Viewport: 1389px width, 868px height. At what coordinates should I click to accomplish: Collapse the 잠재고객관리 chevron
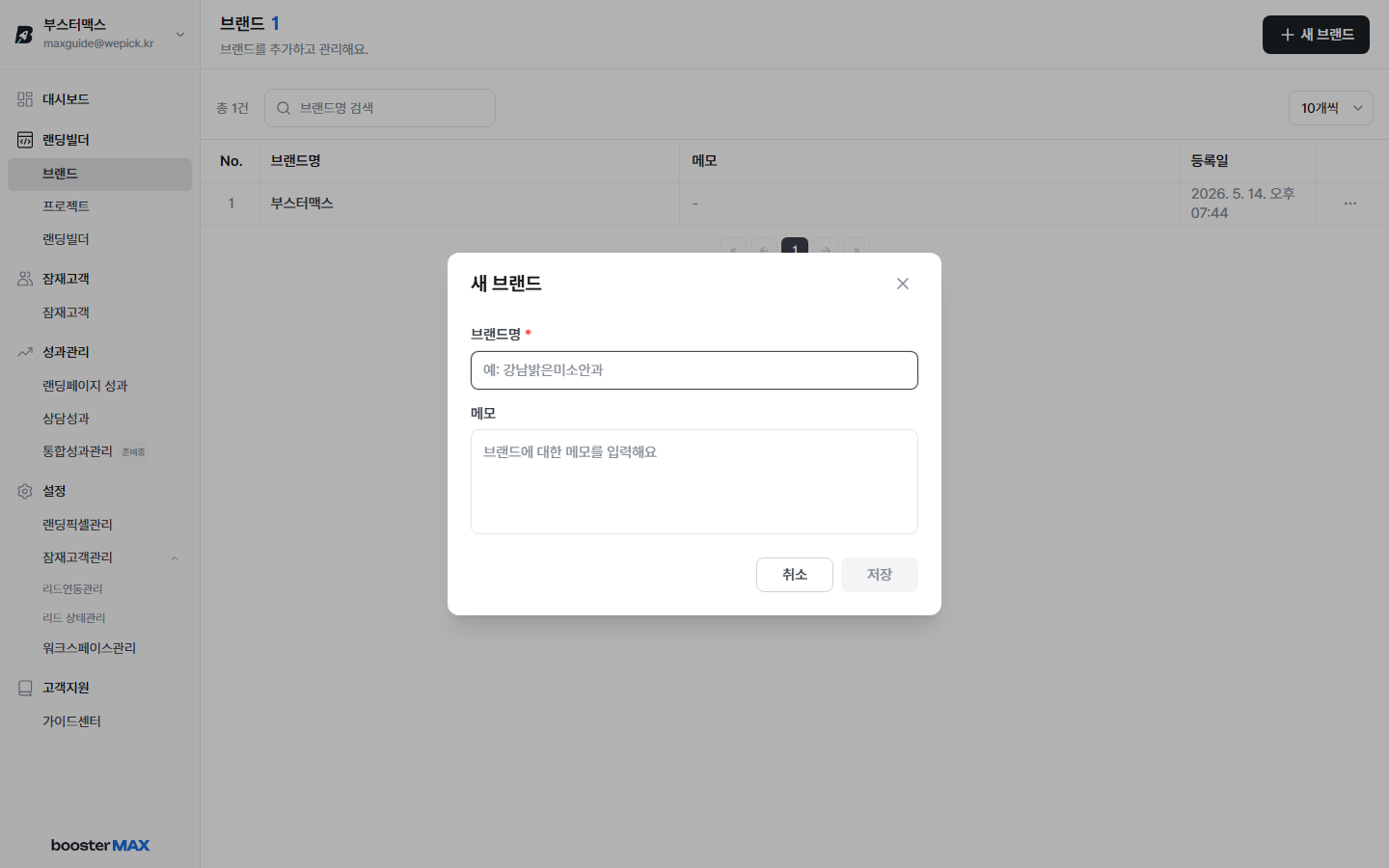(x=175, y=558)
